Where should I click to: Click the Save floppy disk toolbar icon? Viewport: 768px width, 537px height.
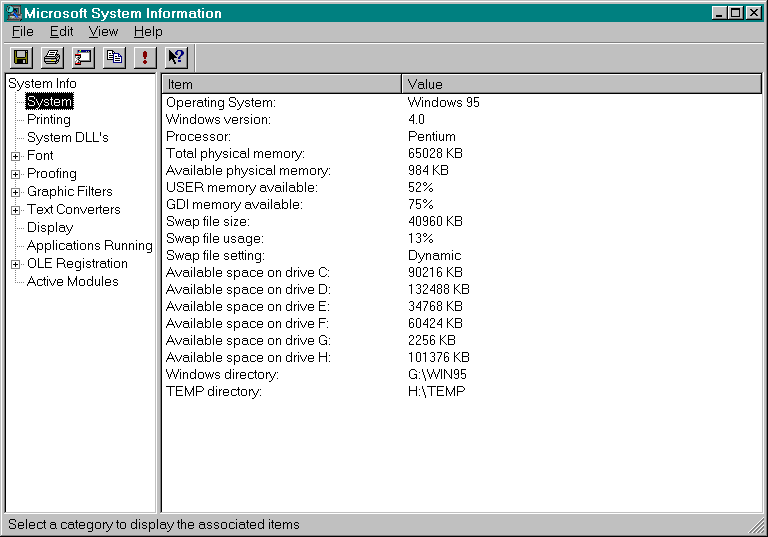click(x=21, y=58)
